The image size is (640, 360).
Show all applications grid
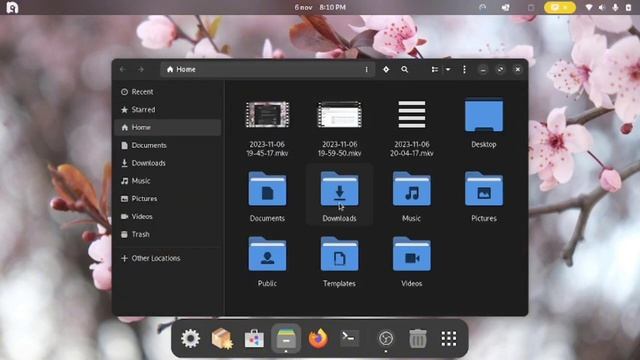tap(449, 338)
